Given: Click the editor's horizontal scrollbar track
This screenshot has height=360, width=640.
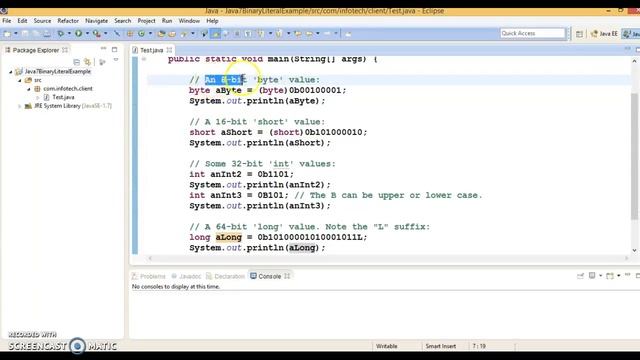Looking at the screenshot, I should (x=388, y=258).
